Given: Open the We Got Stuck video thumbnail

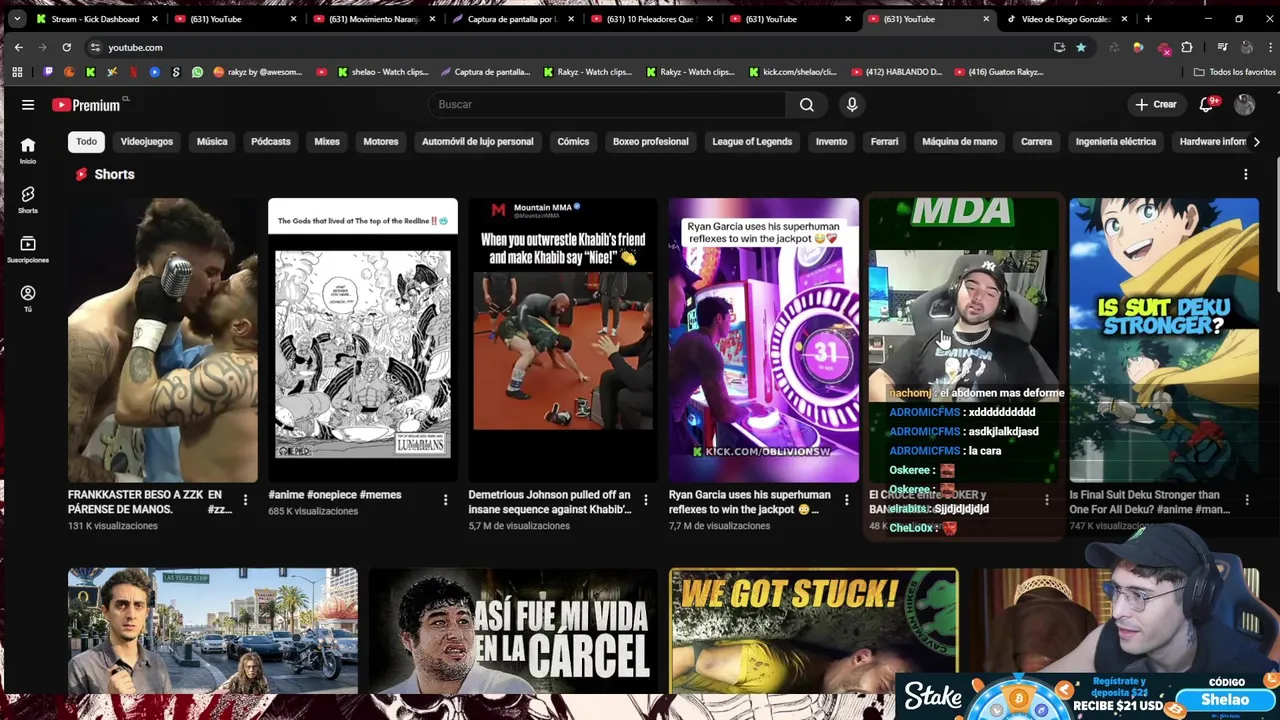Looking at the screenshot, I should pyautogui.click(x=813, y=630).
